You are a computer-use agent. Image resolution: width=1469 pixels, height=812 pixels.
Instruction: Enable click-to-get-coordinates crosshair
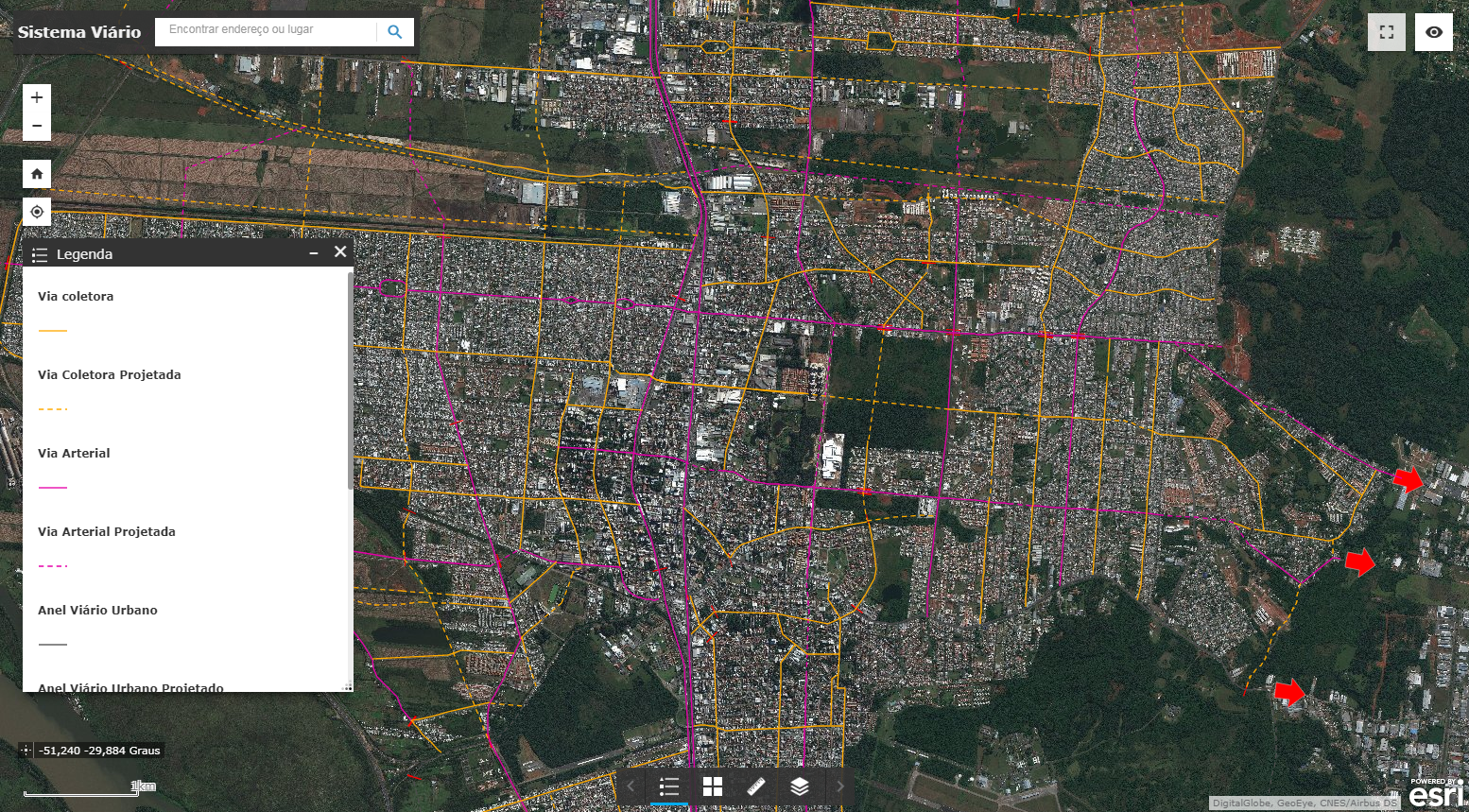[x=26, y=751]
